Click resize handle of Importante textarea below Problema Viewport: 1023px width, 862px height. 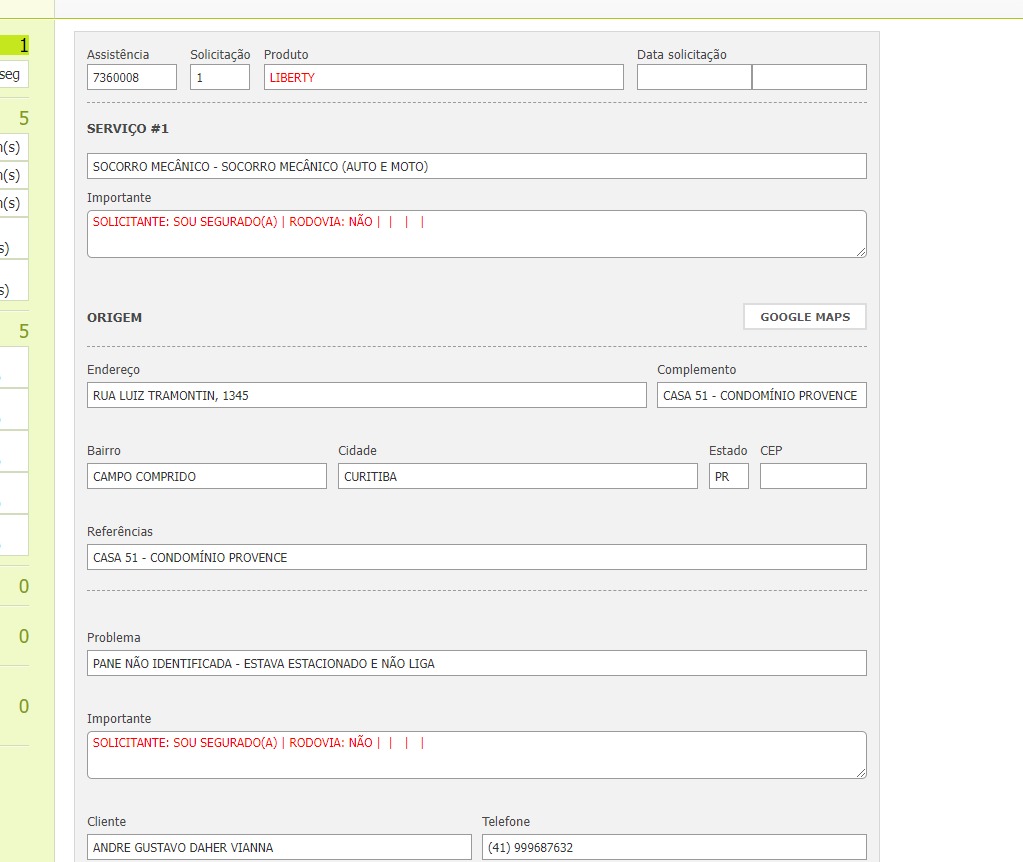pyautogui.click(x=861, y=773)
